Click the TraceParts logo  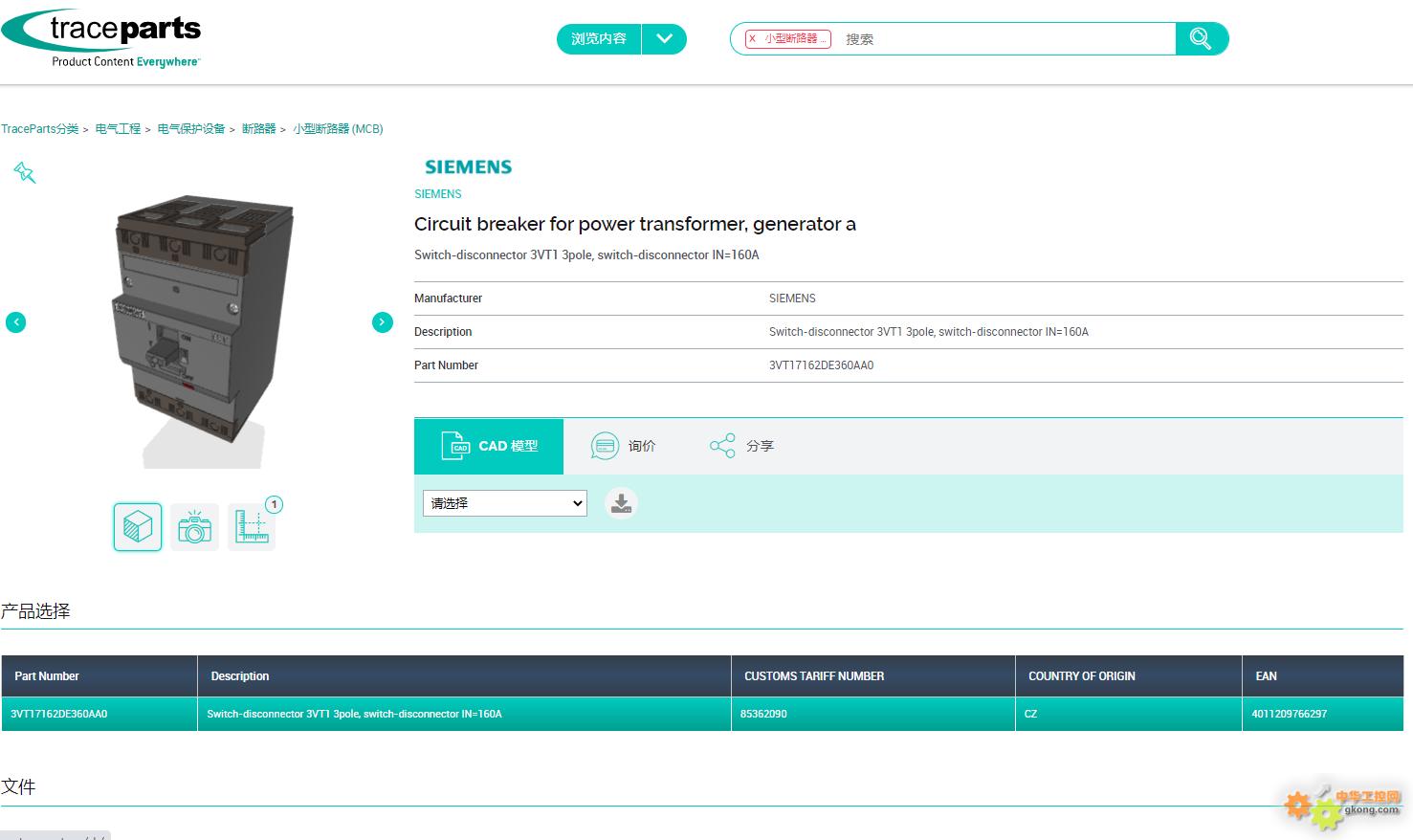tap(101, 39)
